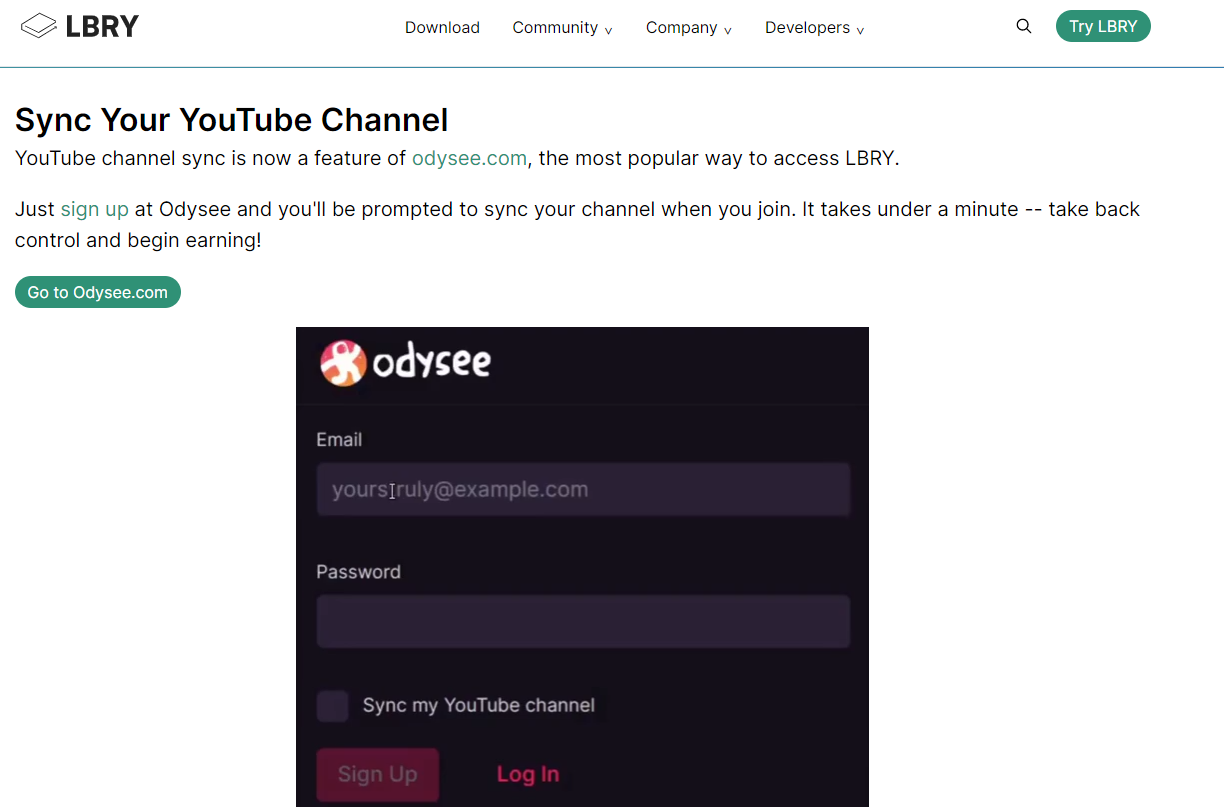
Task: Click the Email input field
Action: tap(583, 489)
